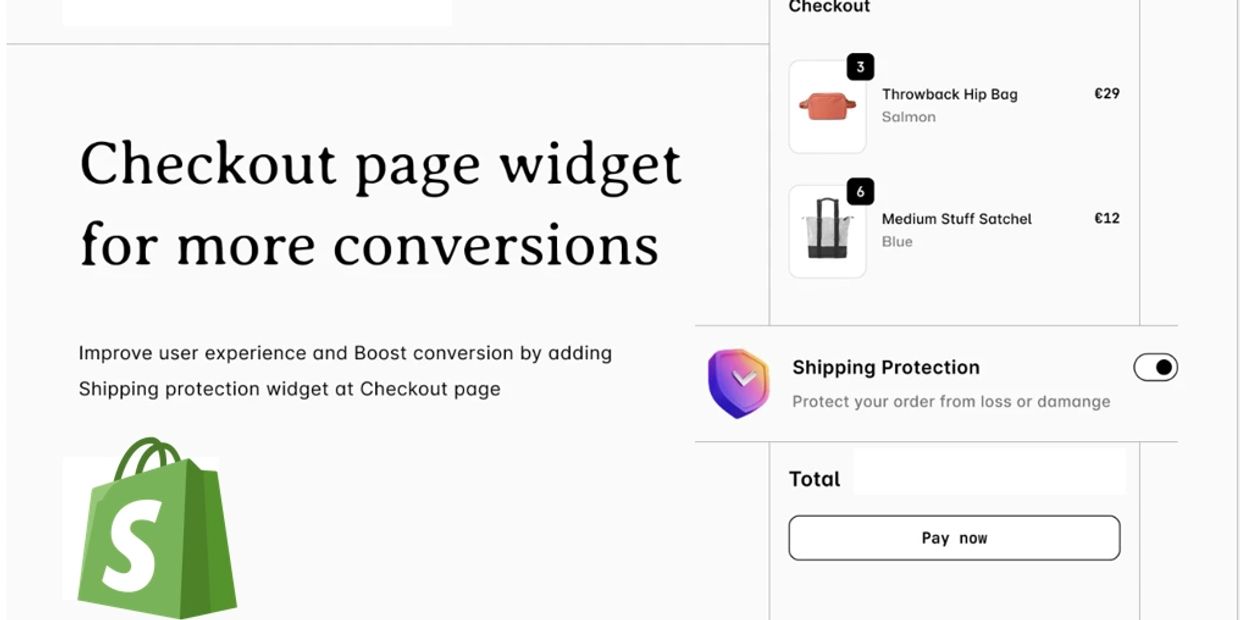Select the Throwback Hip Bag product image
The image size is (1240, 620).
point(827,107)
